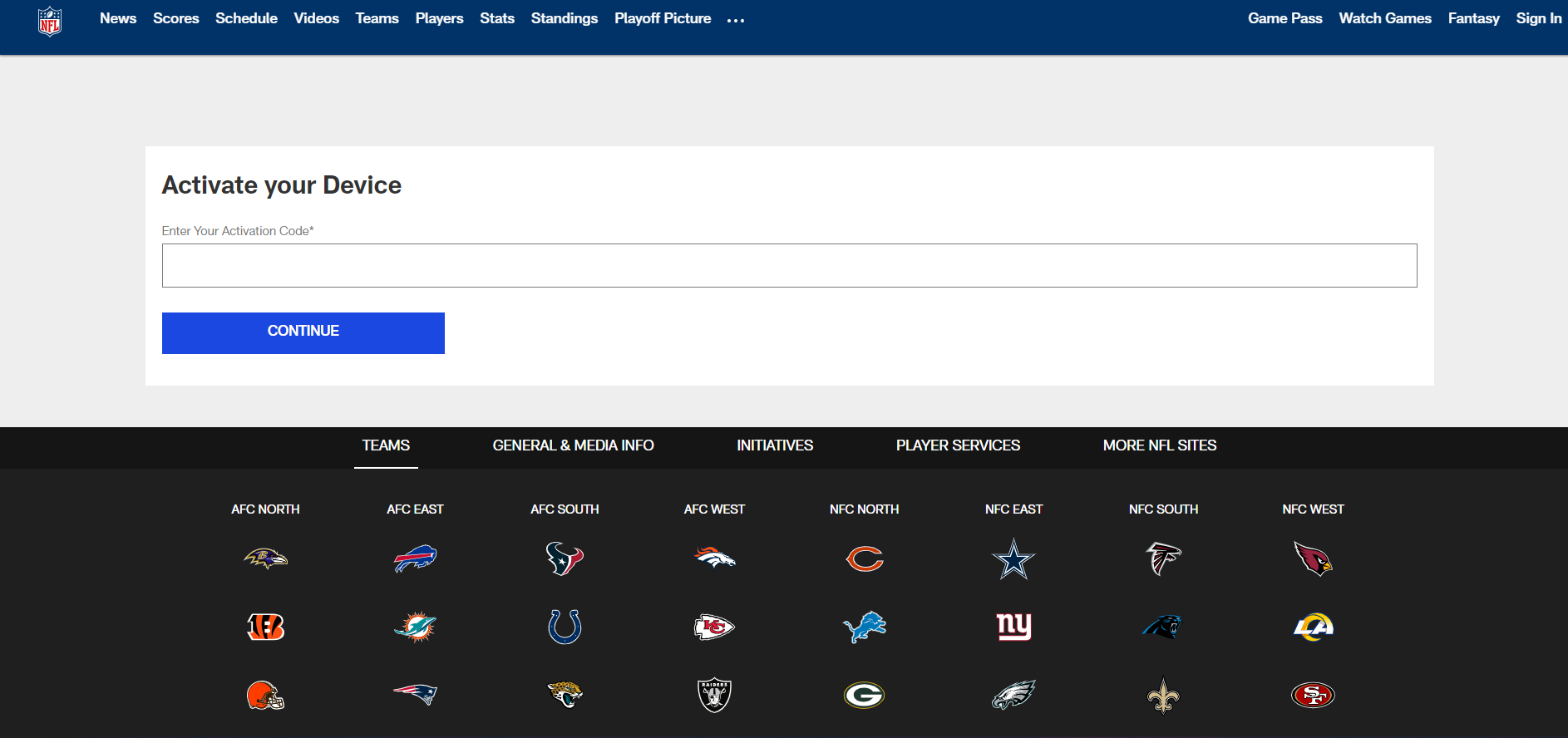1568x738 pixels.
Task: Select the Green Bay Packers logo
Action: 864,695
